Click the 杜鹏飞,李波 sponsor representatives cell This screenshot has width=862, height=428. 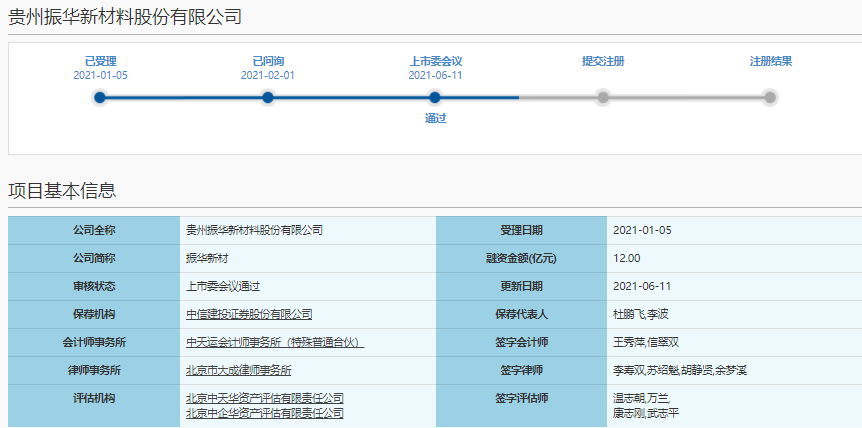pyautogui.click(x=641, y=314)
